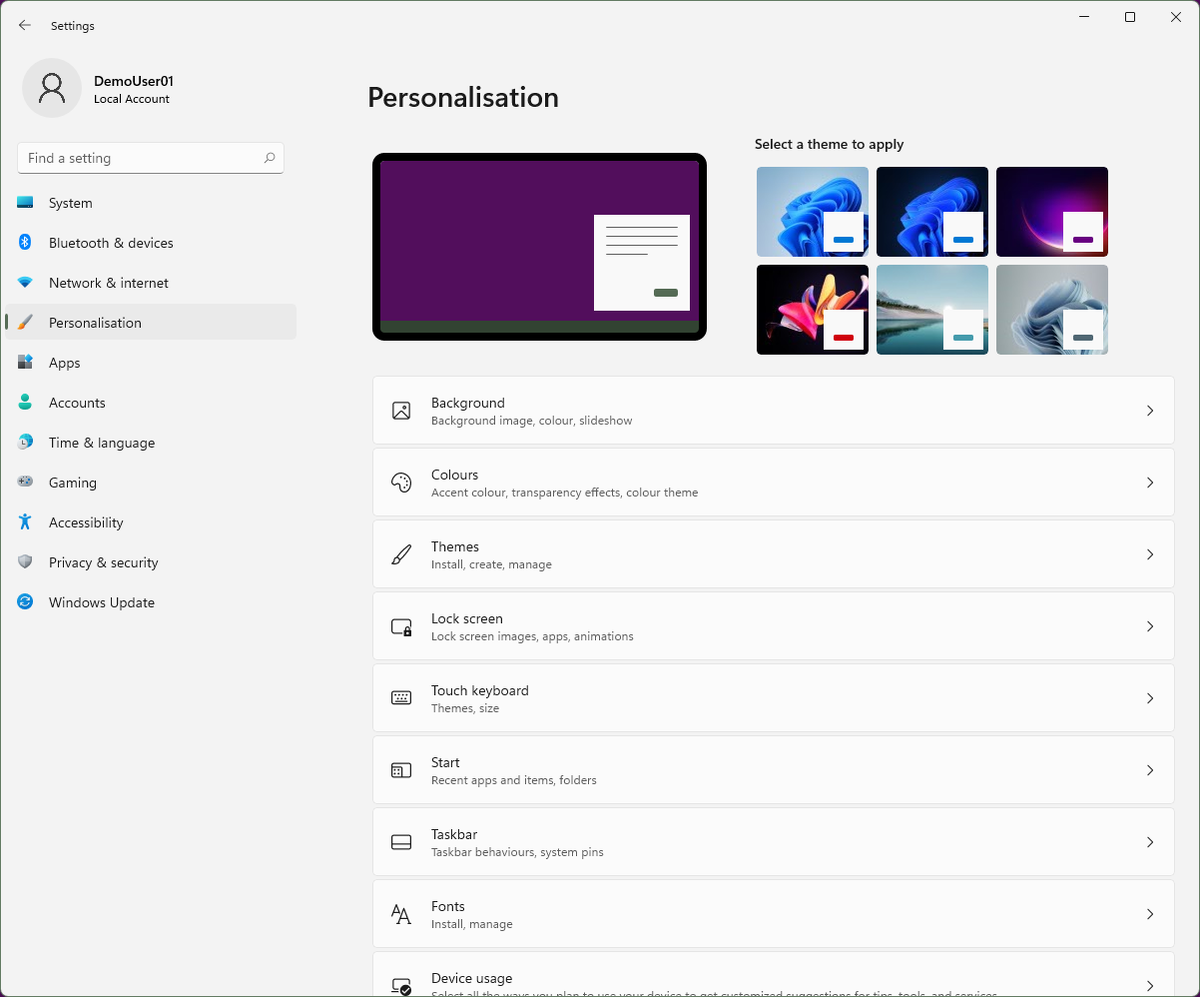Open Bluetooth & devices section
This screenshot has width=1200, height=997.
coord(151,243)
